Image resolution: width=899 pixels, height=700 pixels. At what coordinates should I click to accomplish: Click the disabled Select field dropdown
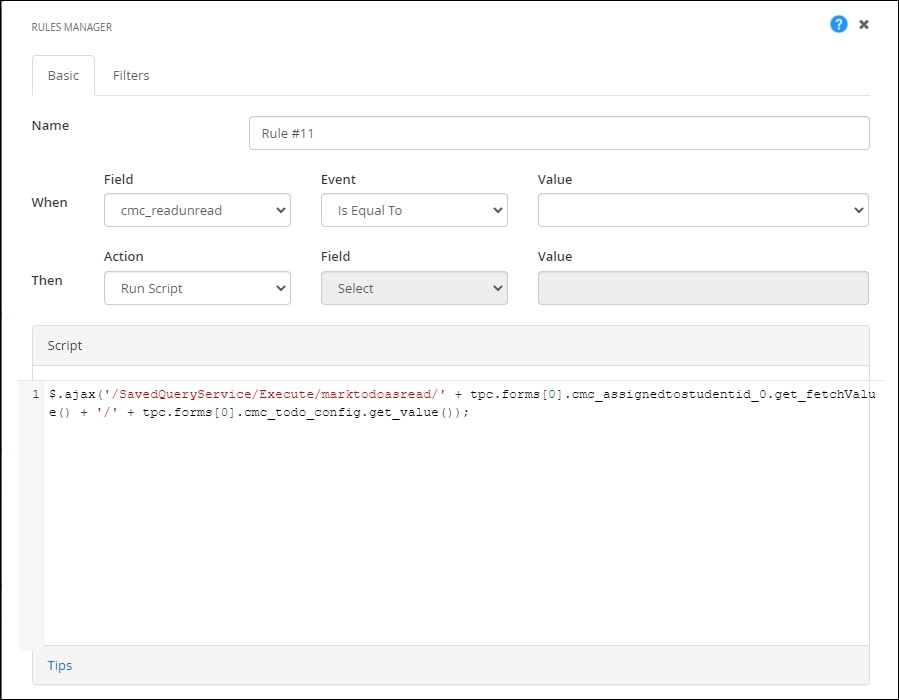[414, 289]
